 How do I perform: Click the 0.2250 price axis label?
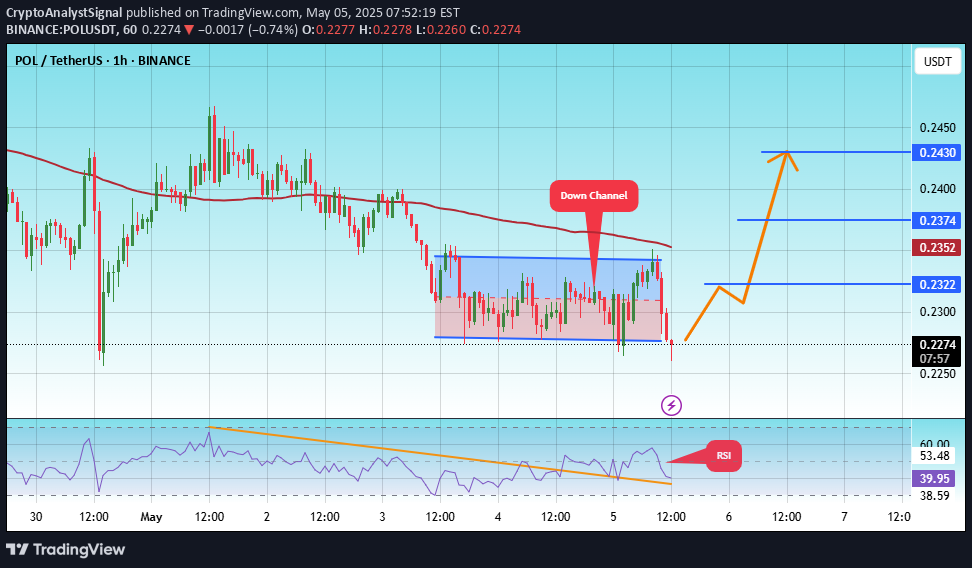[937, 373]
